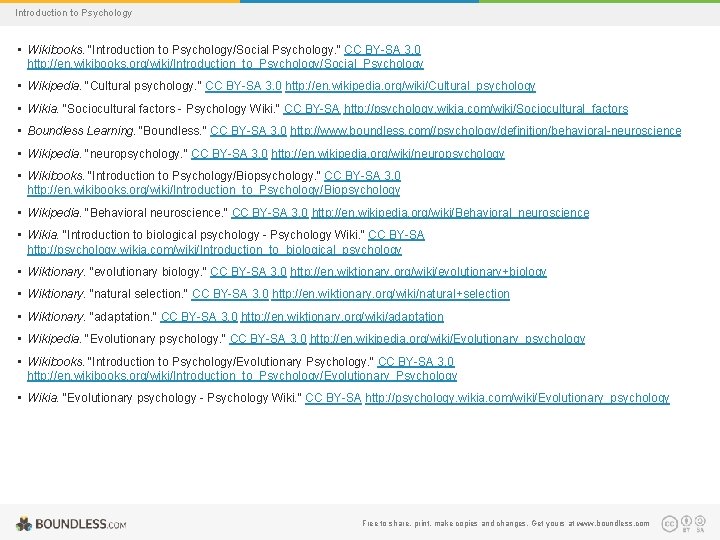The image size is (720, 540).
Task: Open the Wikipedia Behavioral neuroscience URL
Action: pos(450,213)
